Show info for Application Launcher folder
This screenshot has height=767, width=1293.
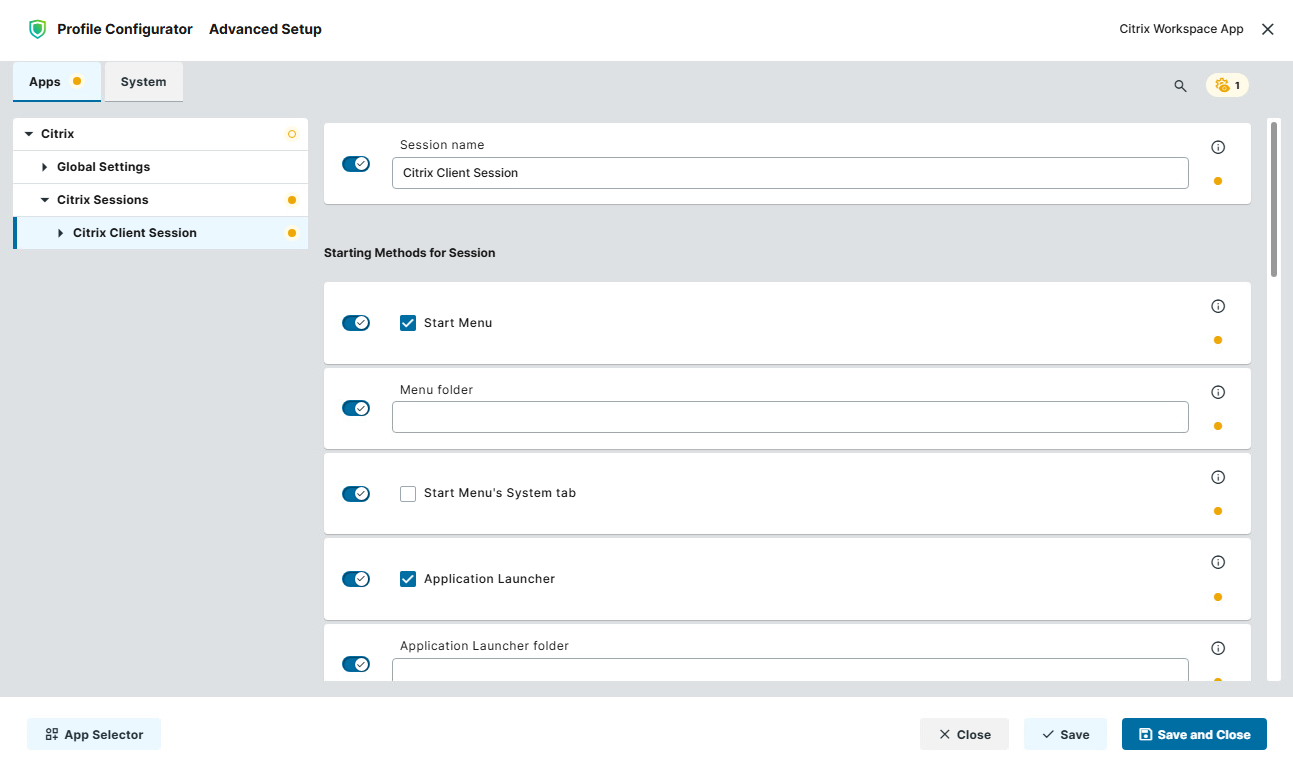pos(1218,647)
